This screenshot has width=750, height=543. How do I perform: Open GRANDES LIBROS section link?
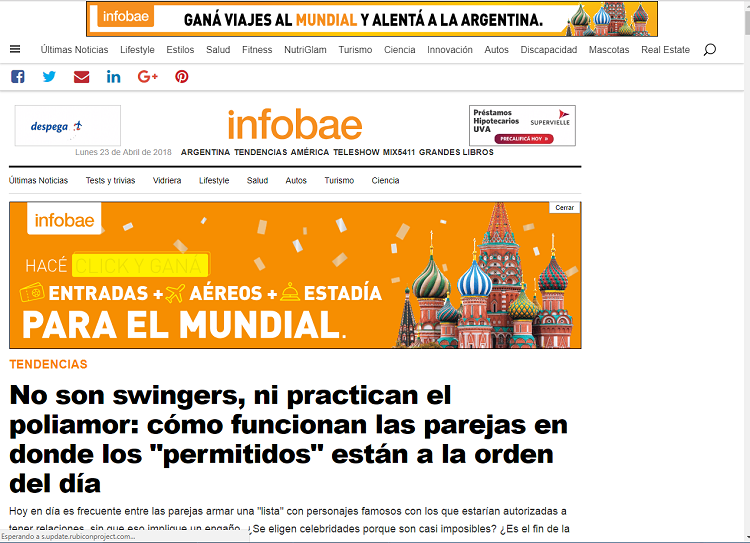(456, 152)
